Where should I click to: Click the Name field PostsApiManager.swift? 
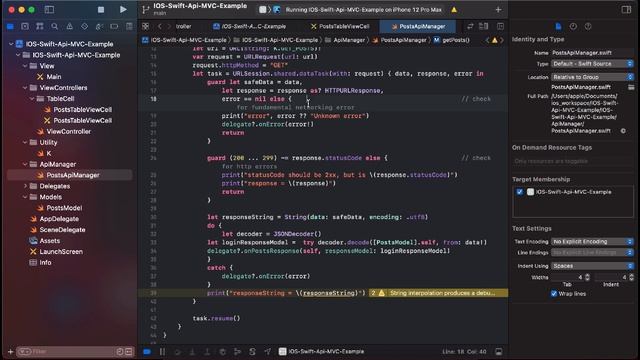coord(592,53)
